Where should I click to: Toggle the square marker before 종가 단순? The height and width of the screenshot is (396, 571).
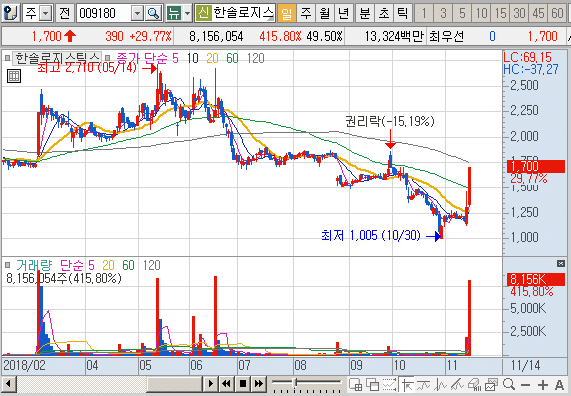[107, 58]
